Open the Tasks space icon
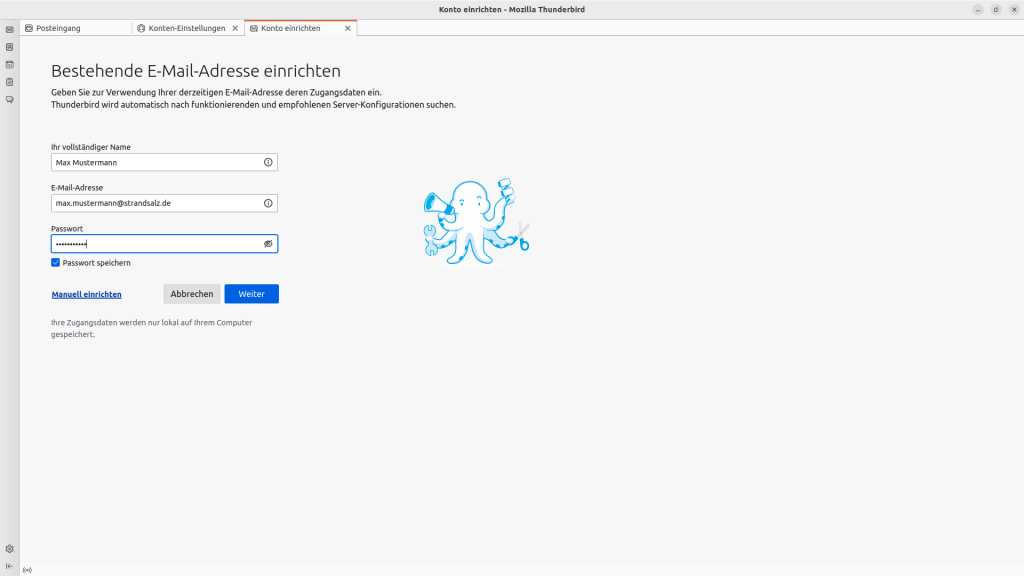This screenshot has height=576, width=1024. click(x=10, y=82)
